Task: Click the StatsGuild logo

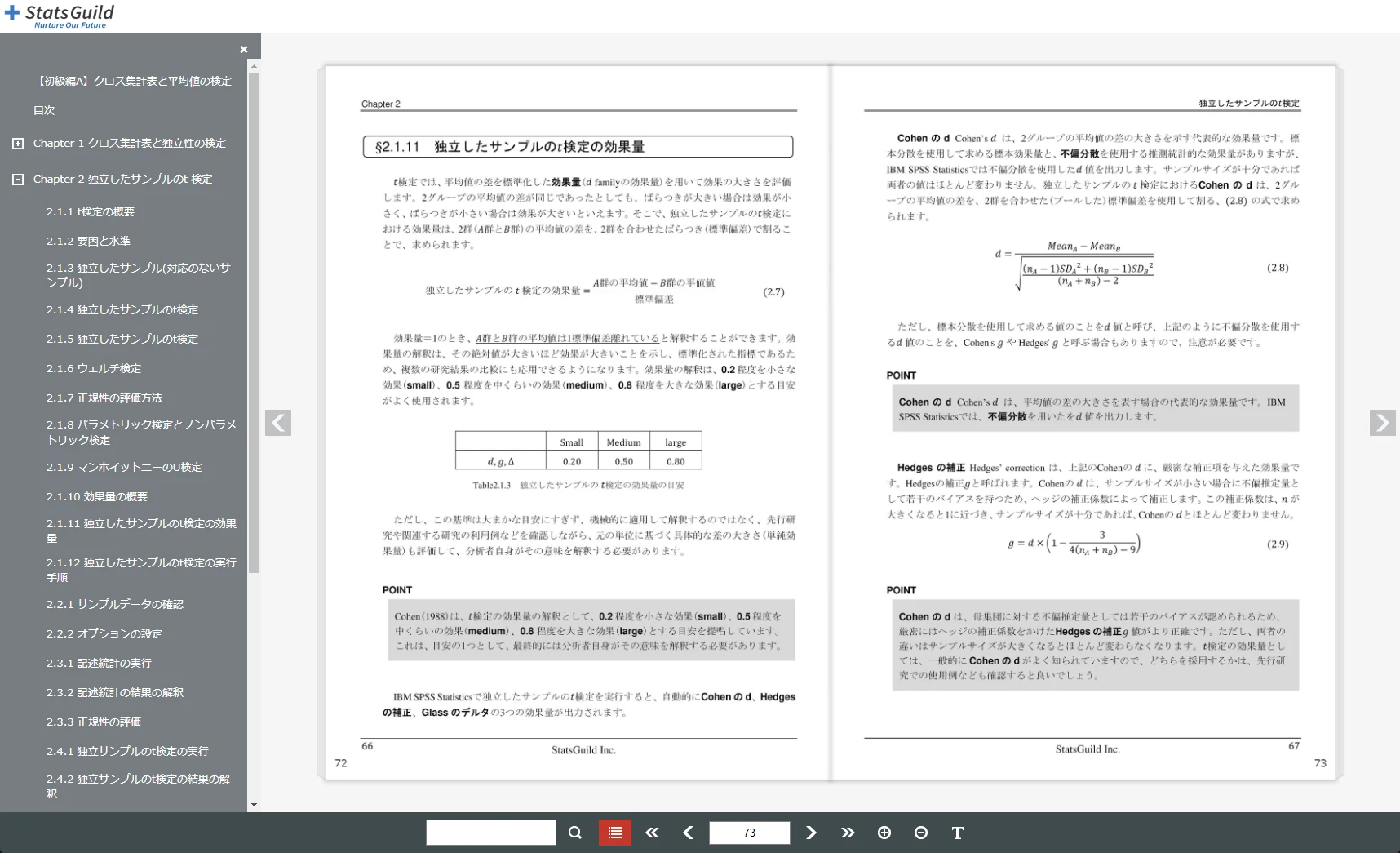Action: pyautogui.click(x=57, y=14)
